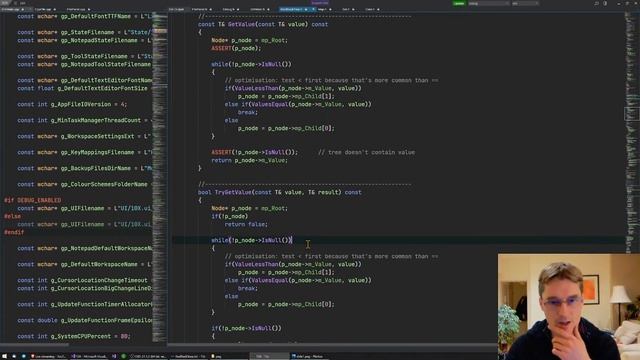Open the platform dropdown beside the Debug dropdown

click(524, 3)
